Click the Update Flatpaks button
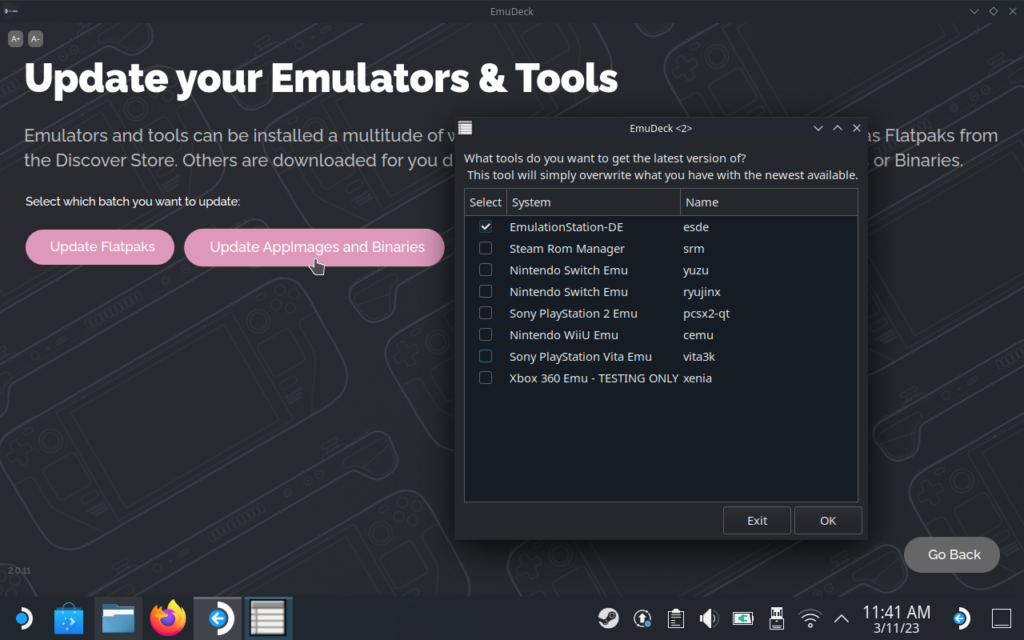The height and width of the screenshot is (640, 1024). (100, 247)
